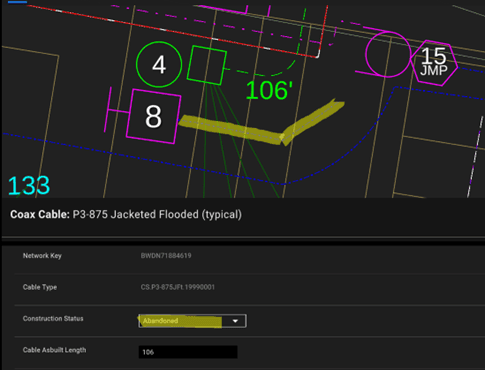Select the green circle node labeled 4
The image size is (485, 370).
(x=159, y=65)
